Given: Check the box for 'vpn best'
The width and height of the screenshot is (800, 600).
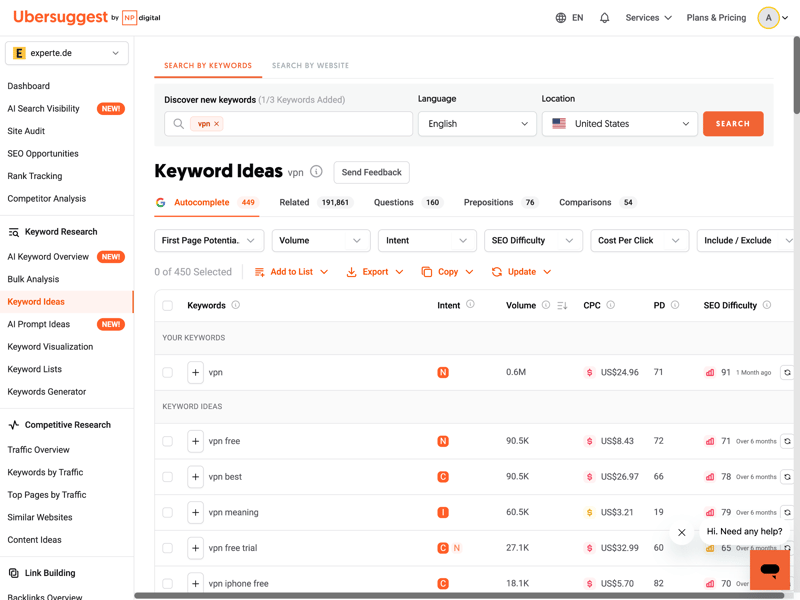Looking at the screenshot, I should 168,477.
